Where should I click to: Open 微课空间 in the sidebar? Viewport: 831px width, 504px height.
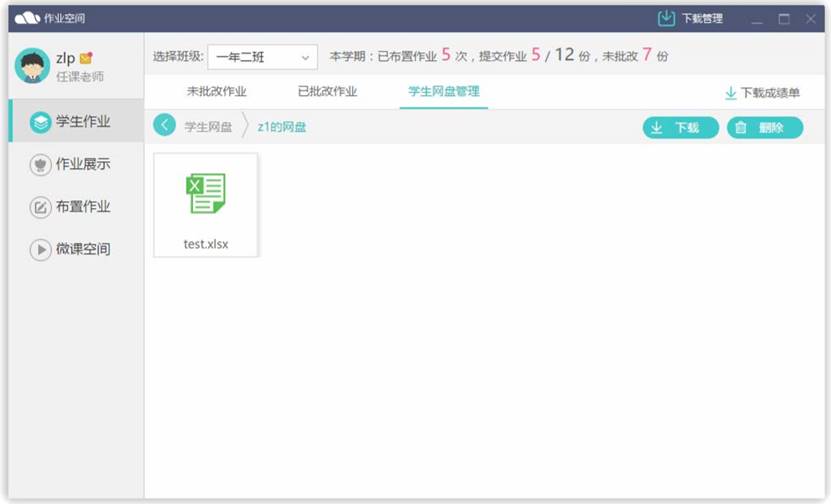[76, 249]
